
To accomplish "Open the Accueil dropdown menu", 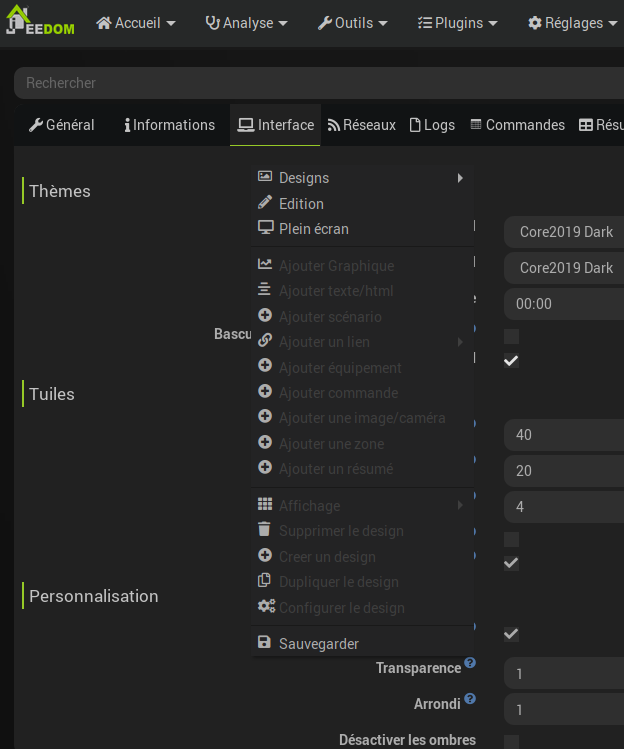I will (136, 23).
